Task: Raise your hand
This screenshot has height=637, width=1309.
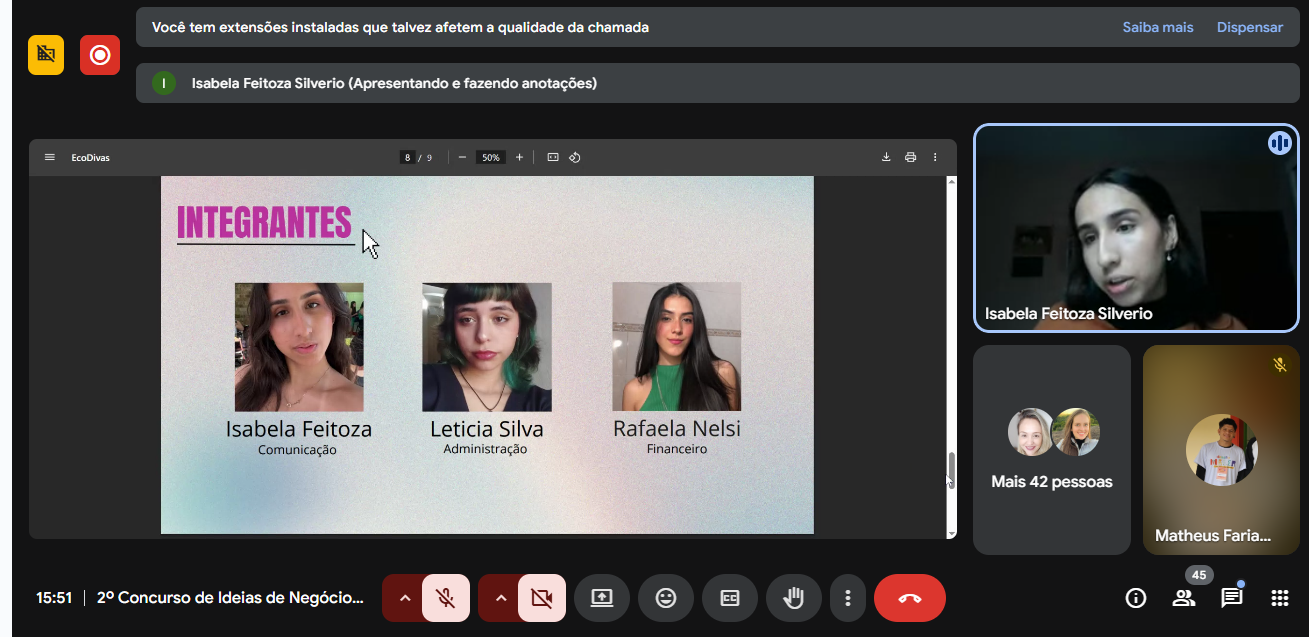Action: pyautogui.click(x=794, y=598)
